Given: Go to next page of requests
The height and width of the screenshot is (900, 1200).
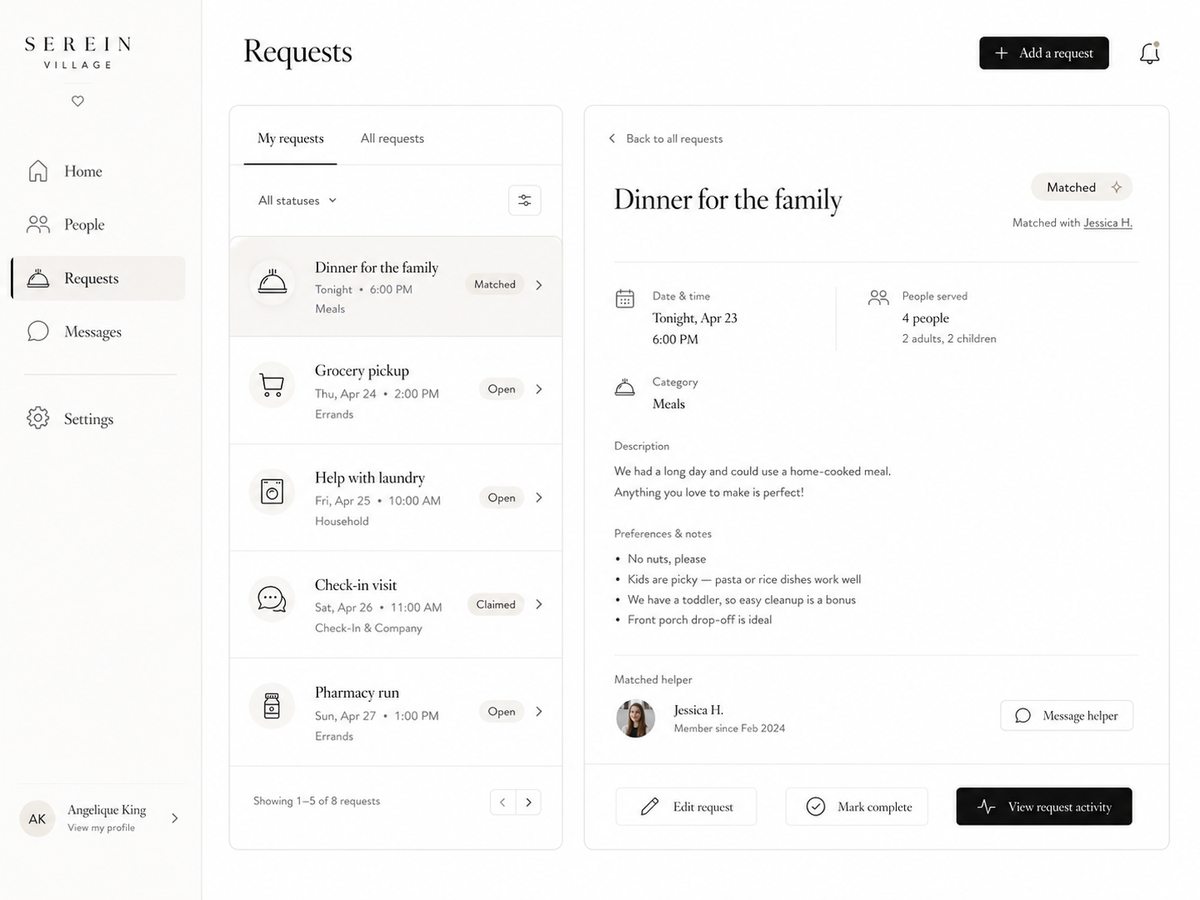Looking at the screenshot, I should [528, 802].
